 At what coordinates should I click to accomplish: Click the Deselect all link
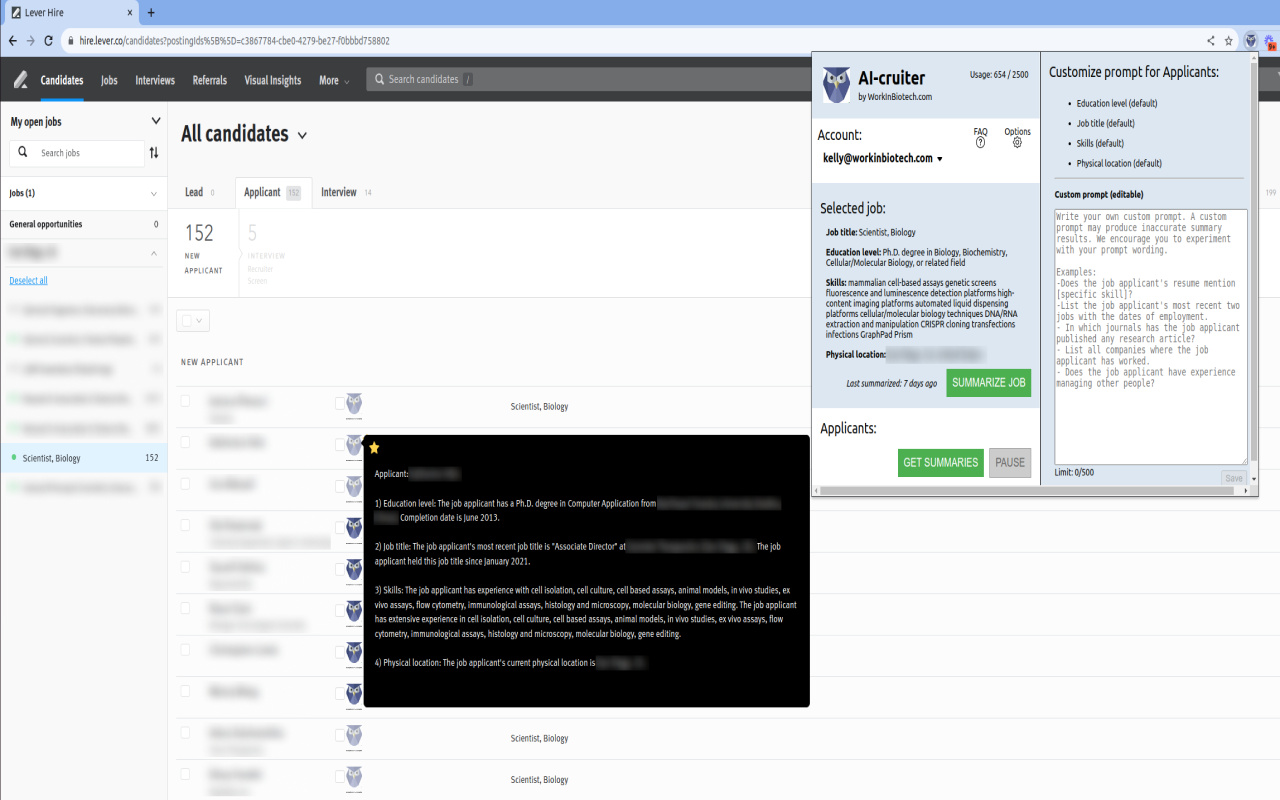tap(28, 281)
